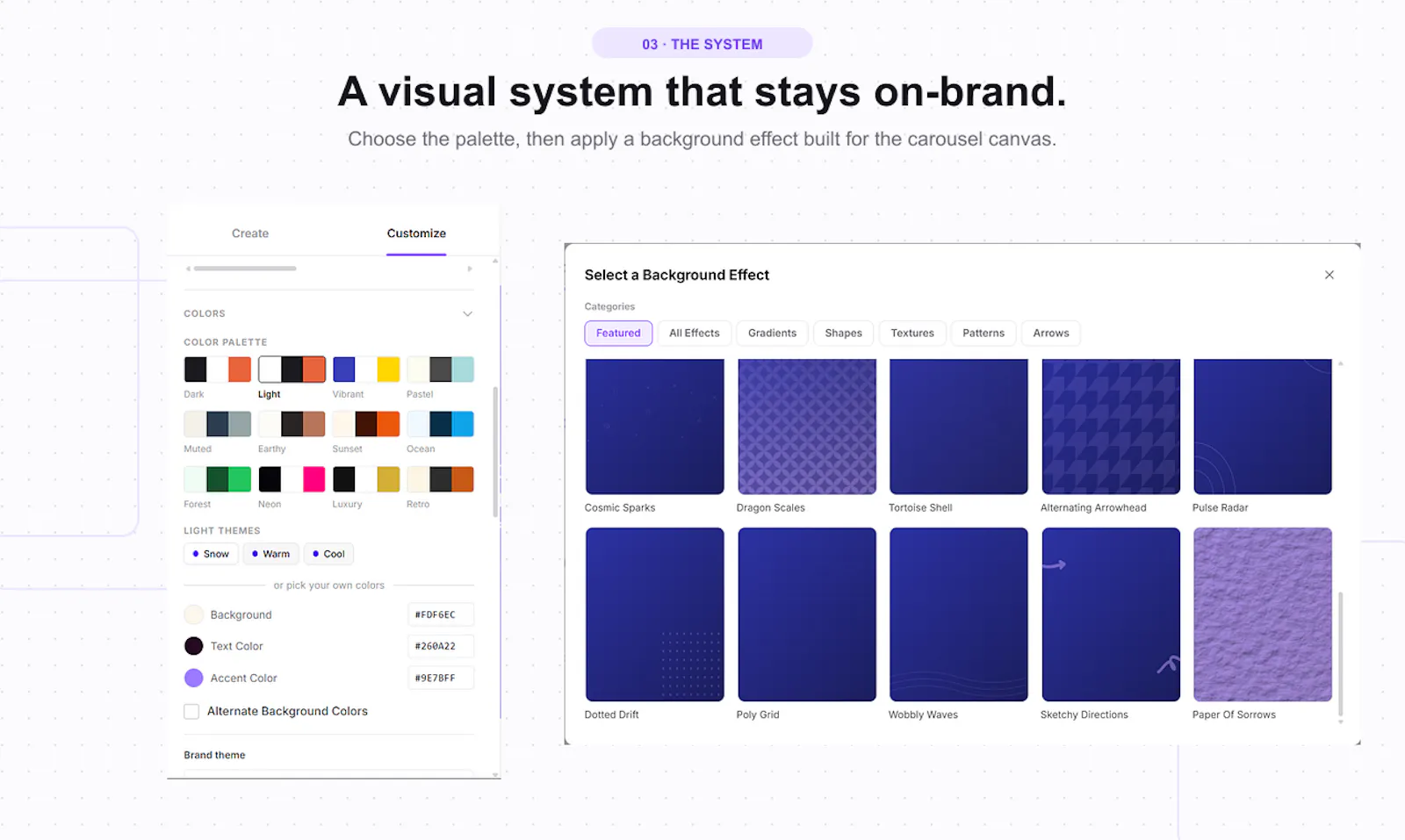1405x840 pixels.
Task: Select the Wobbly Waves effect thumbnail
Action: 959,614
